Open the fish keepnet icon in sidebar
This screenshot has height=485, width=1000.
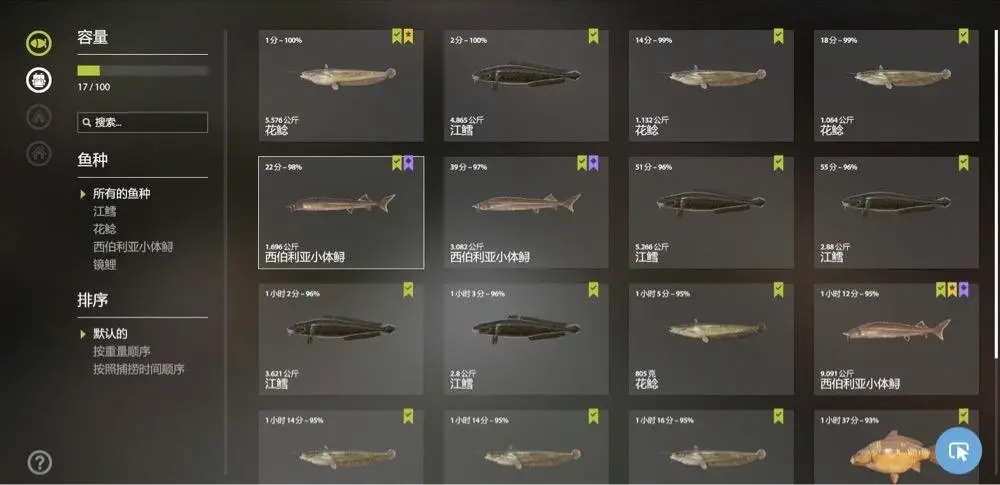[x=39, y=43]
